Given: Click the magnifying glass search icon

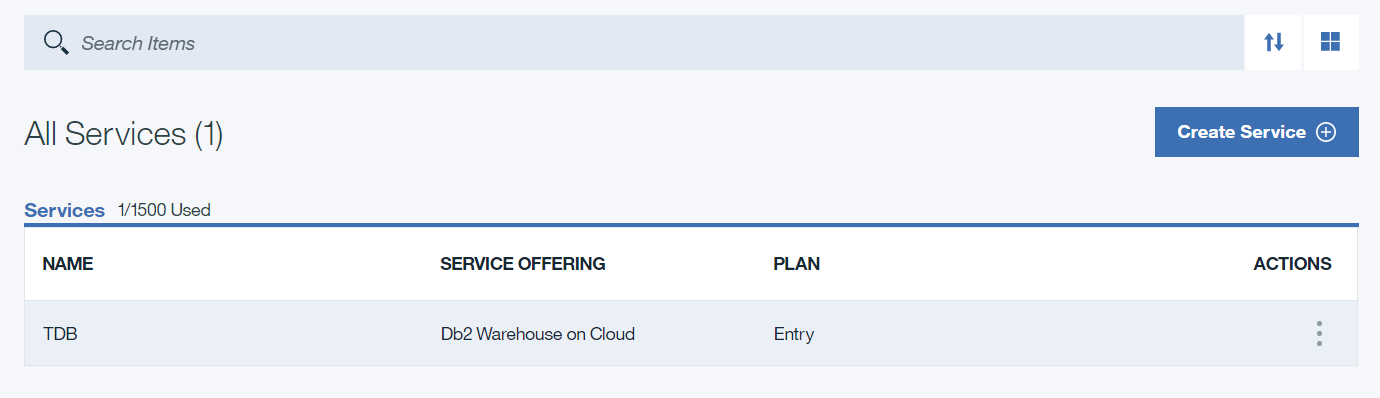Looking at the screenshot, I should 55,43.
